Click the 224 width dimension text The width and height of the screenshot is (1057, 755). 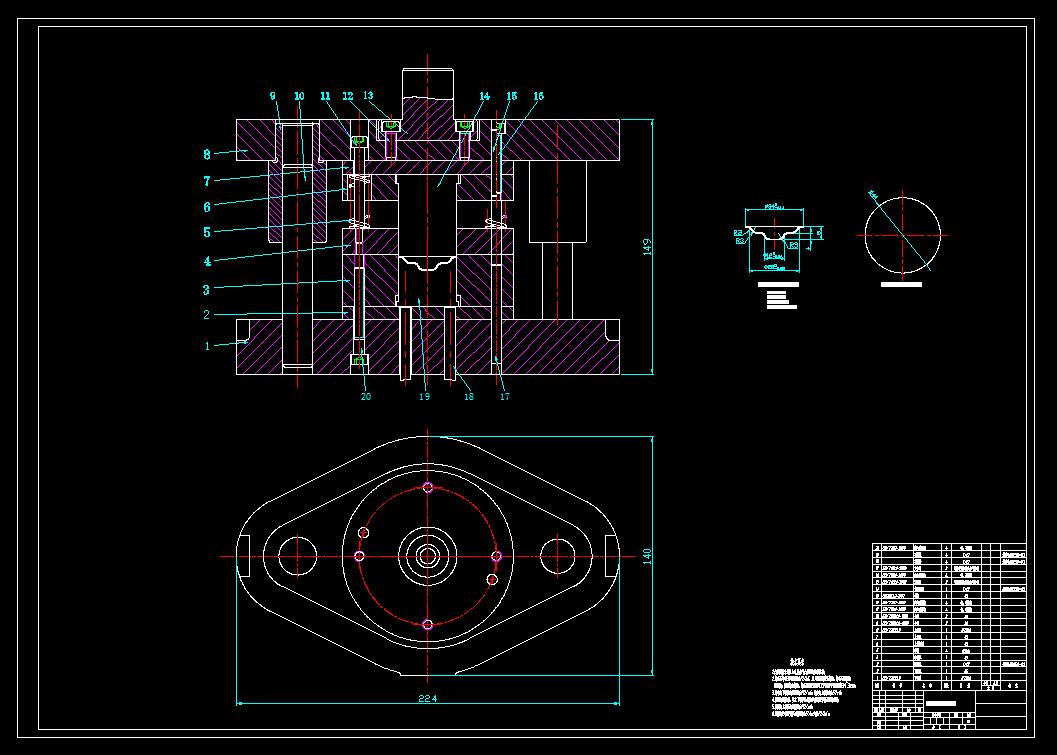[x=427, y=698]
